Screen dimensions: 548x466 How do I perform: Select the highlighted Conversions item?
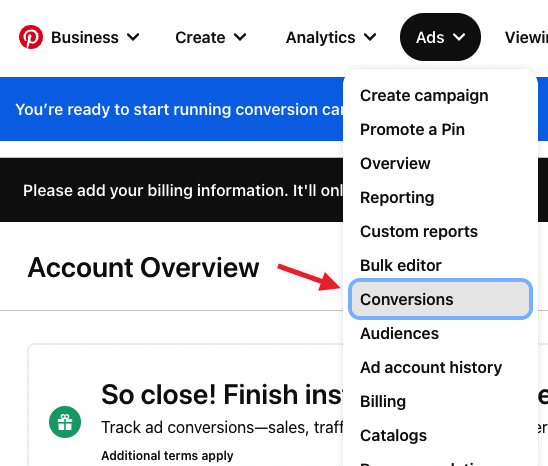click(x=440, y=299)
